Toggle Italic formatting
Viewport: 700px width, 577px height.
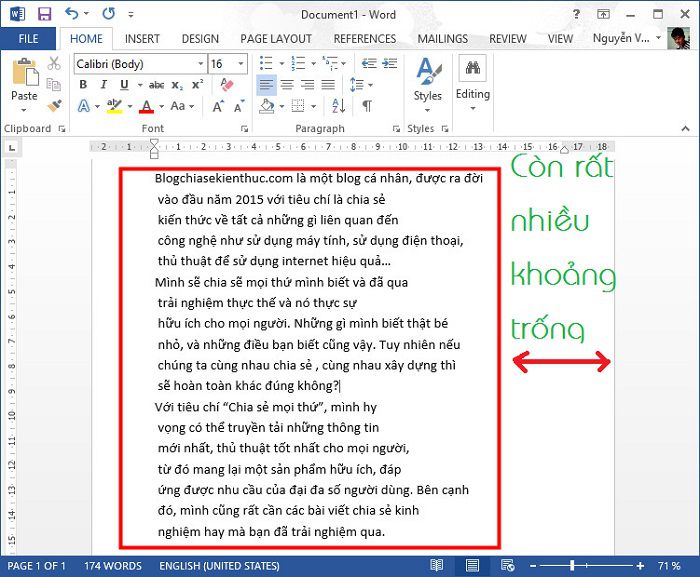[x=104, y=84]
